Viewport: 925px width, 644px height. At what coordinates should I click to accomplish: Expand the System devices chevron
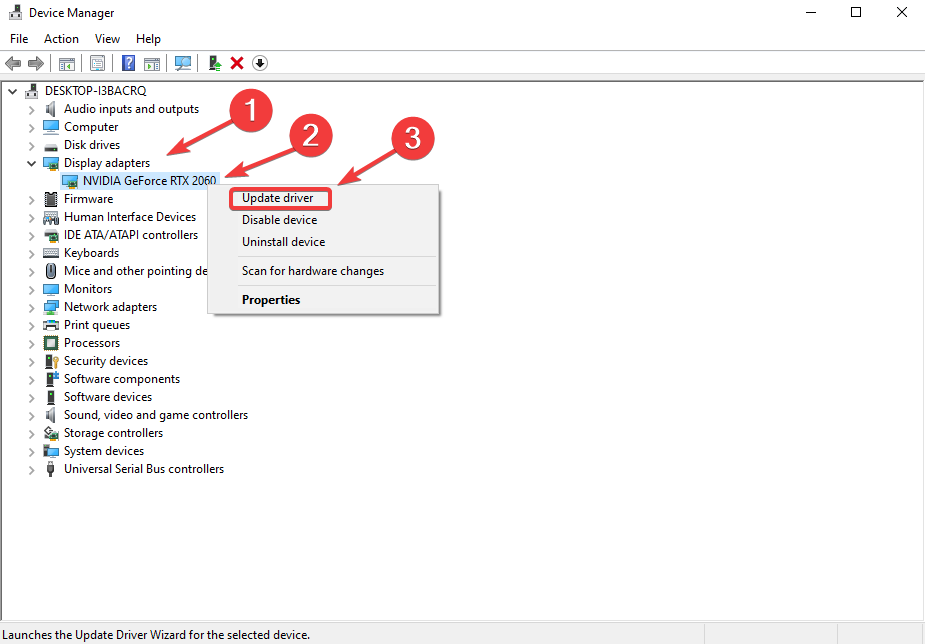(x=31, y=452)
